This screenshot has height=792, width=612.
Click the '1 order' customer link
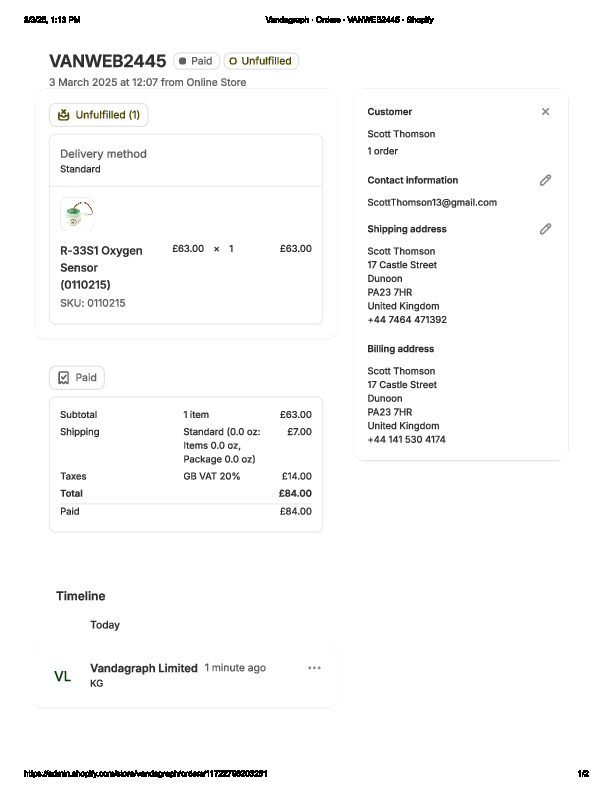click(382, 151)
